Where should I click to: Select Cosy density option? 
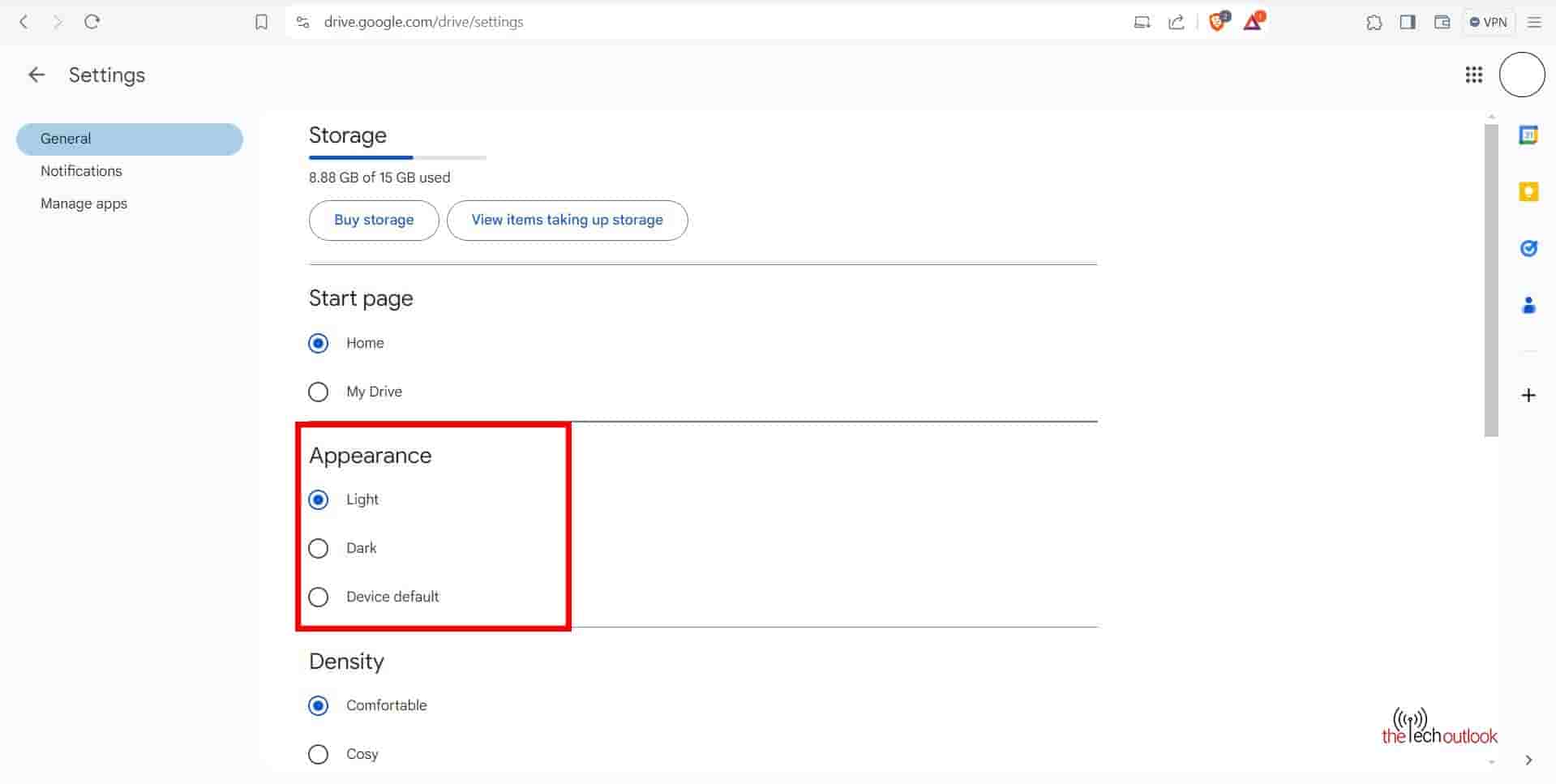coord(319,754)
